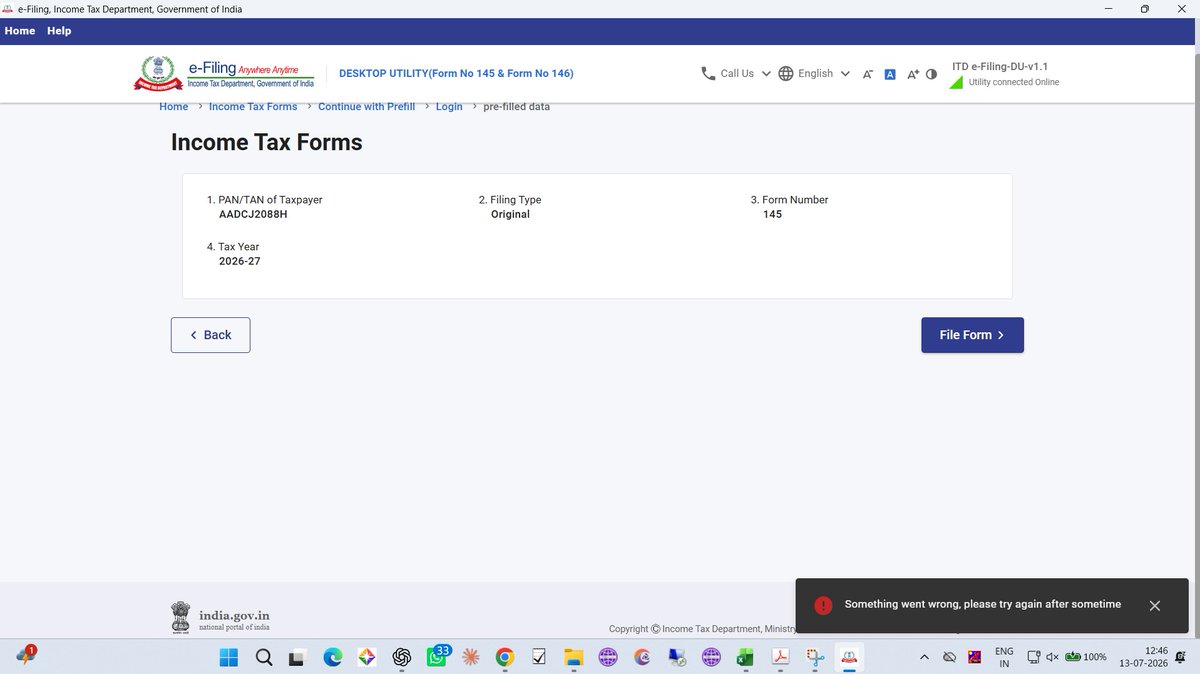Click the DESKTOP UTILITY Form No 145 heading
This screenshot has width=1200, height=674.
(x=456, y=74)
